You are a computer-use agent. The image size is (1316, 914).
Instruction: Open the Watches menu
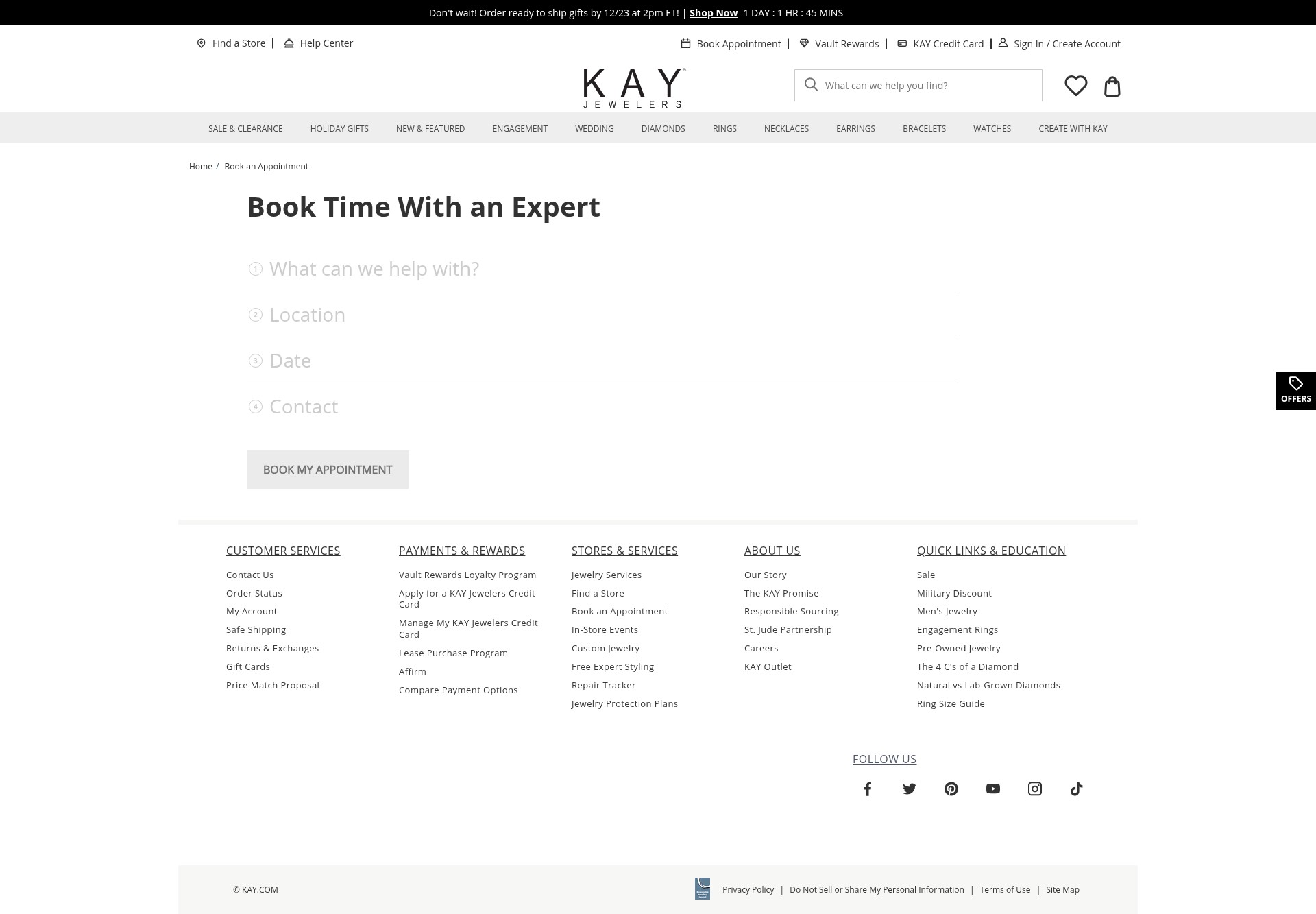(992, 128)
